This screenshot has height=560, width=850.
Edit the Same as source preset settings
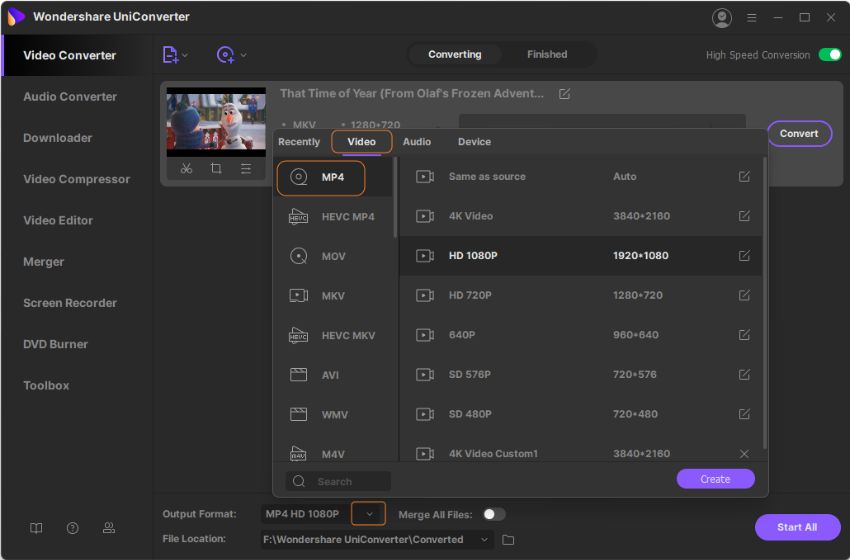click(744, 177)
